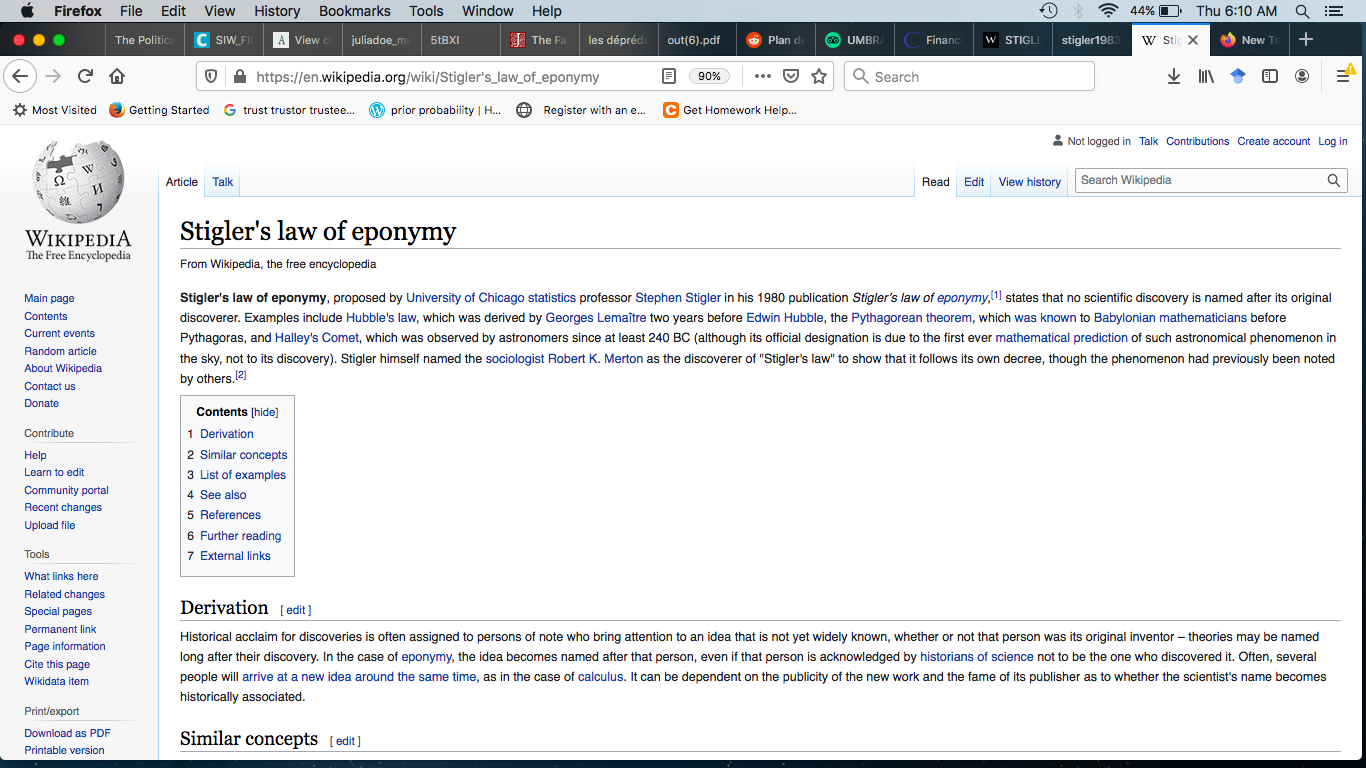Switch to the Talk tab
This screenshot has height=768, width=1366.
pyautogui.click(x=222, y=182)
